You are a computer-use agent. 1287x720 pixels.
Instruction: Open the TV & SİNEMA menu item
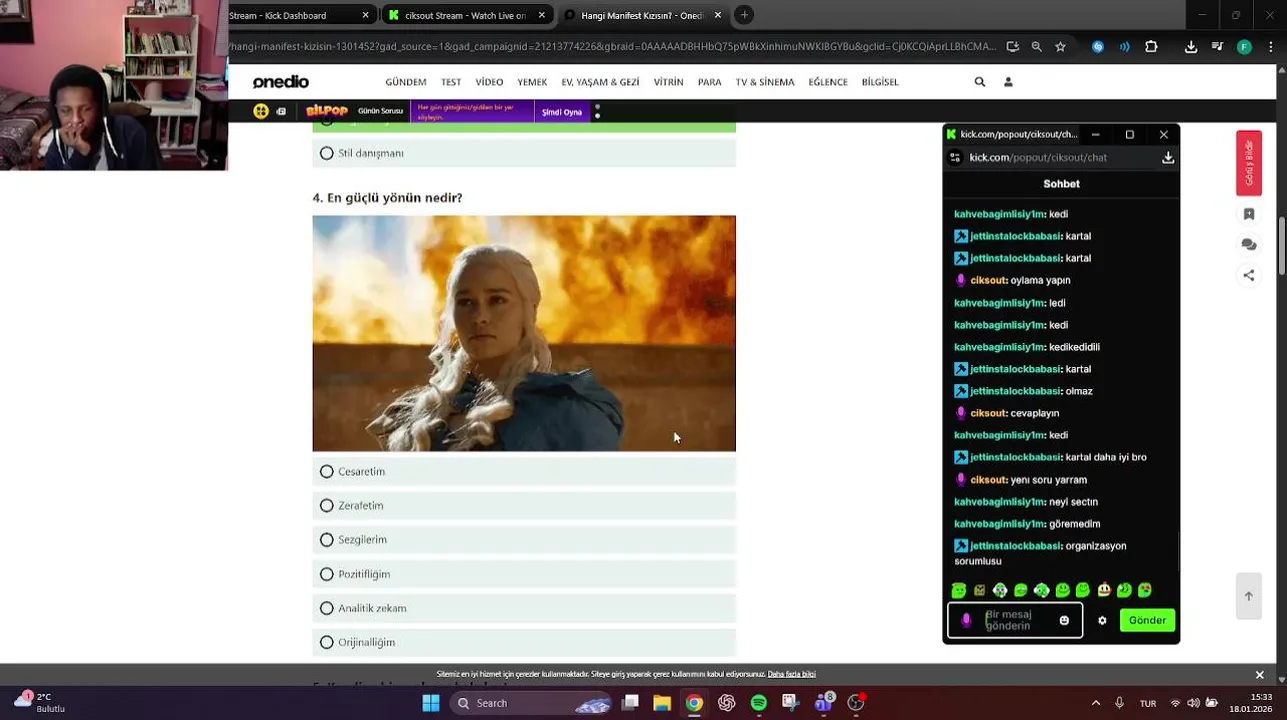(765, 82)
